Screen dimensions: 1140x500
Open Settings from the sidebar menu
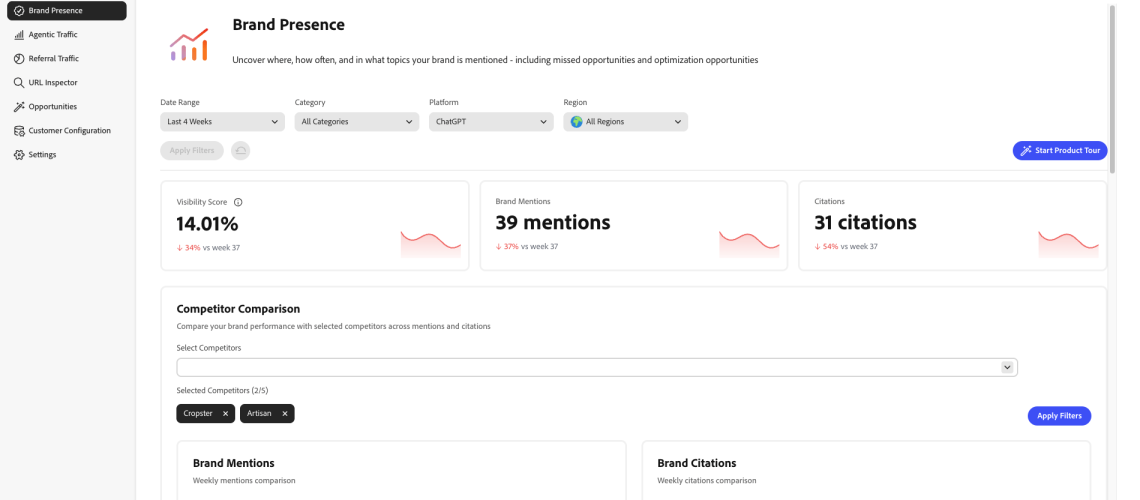click(67, 155)
